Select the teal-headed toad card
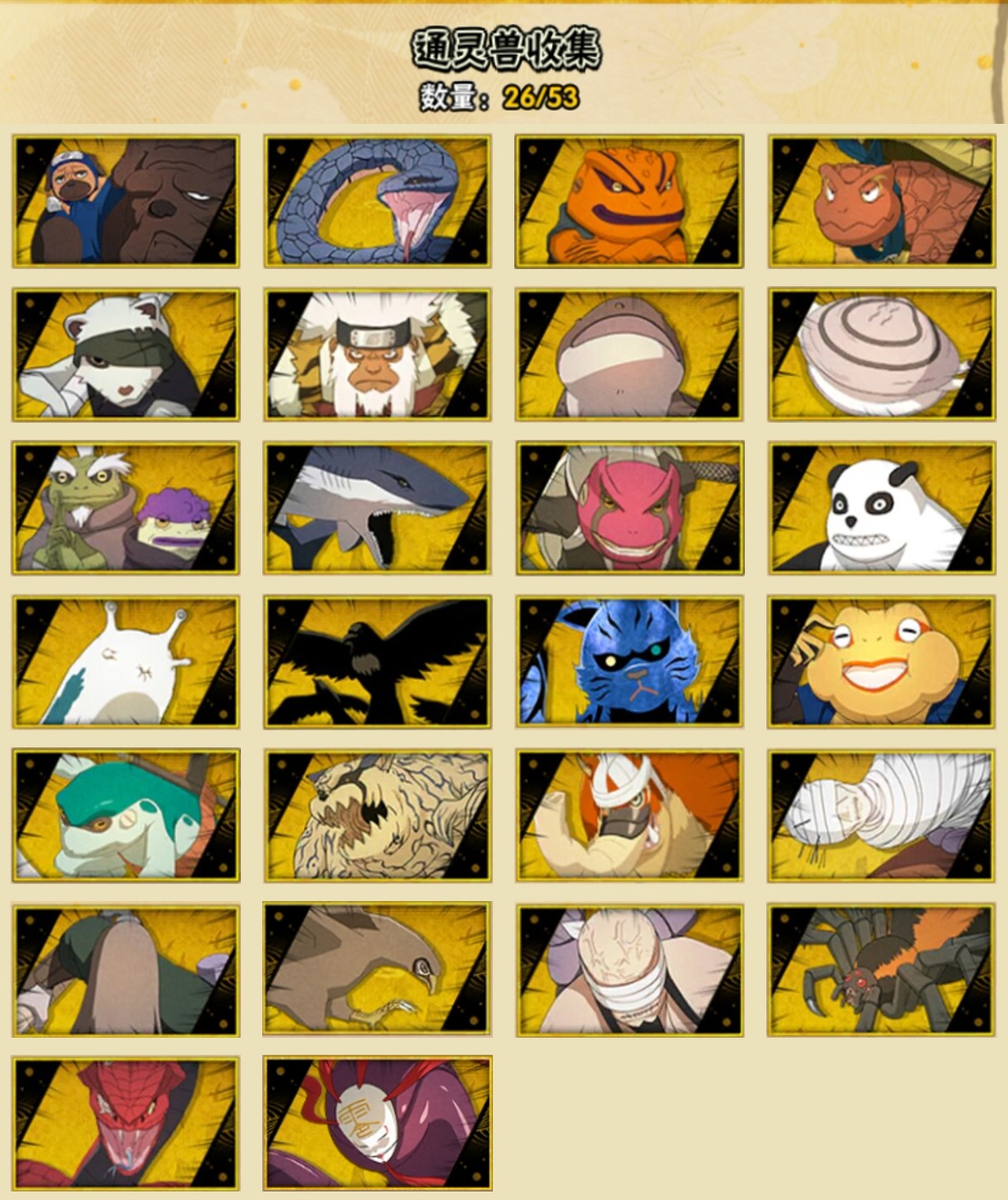 click(x=126, y=816)
